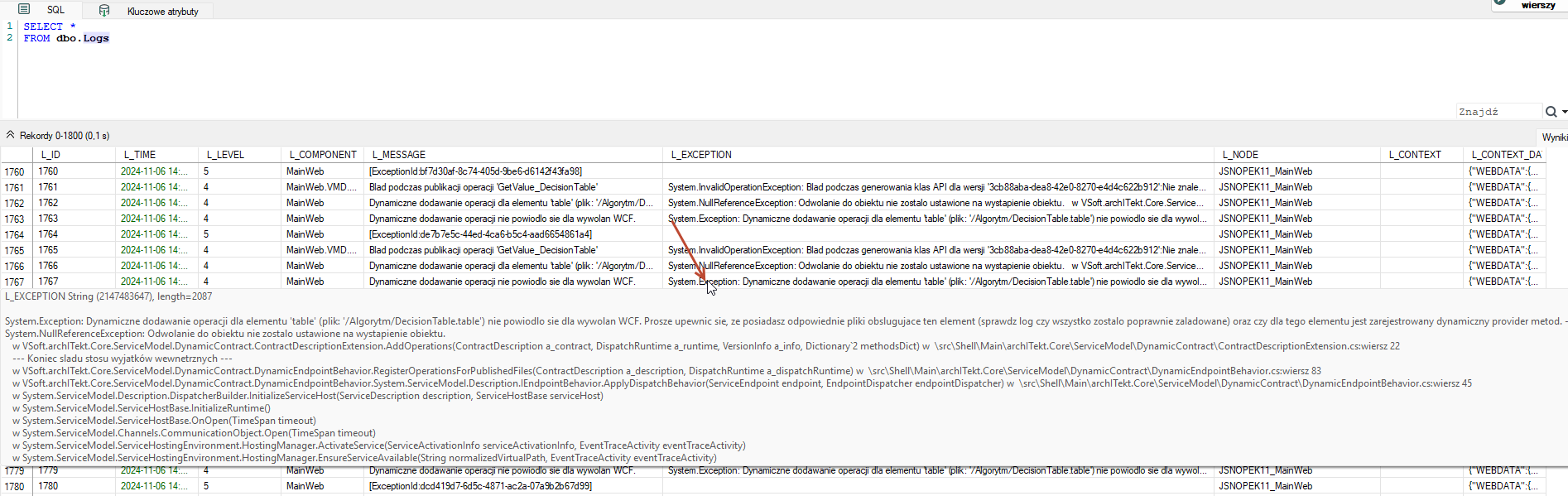Sort by the L_TIME column header
Image resolution: width=1568 pixels, height=496 pixels.
[156, 155]
